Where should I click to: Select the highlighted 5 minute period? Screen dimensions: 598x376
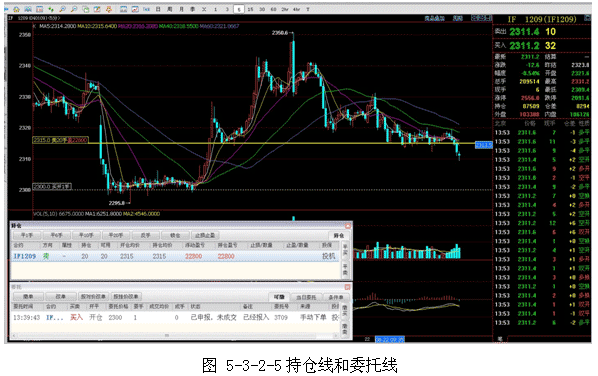tap(239, 9)
